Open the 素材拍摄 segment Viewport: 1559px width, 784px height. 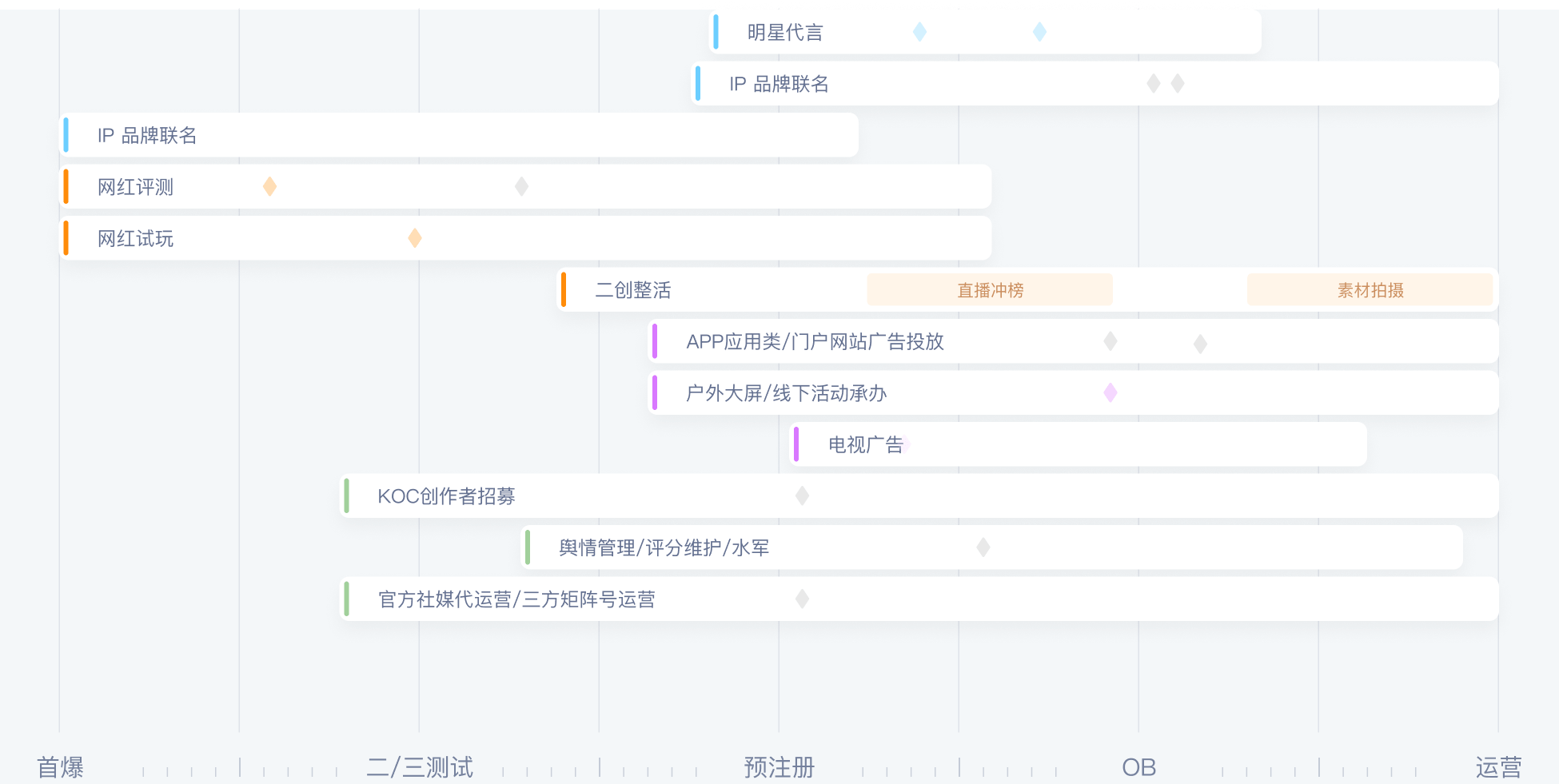[x=1370, y=290]
